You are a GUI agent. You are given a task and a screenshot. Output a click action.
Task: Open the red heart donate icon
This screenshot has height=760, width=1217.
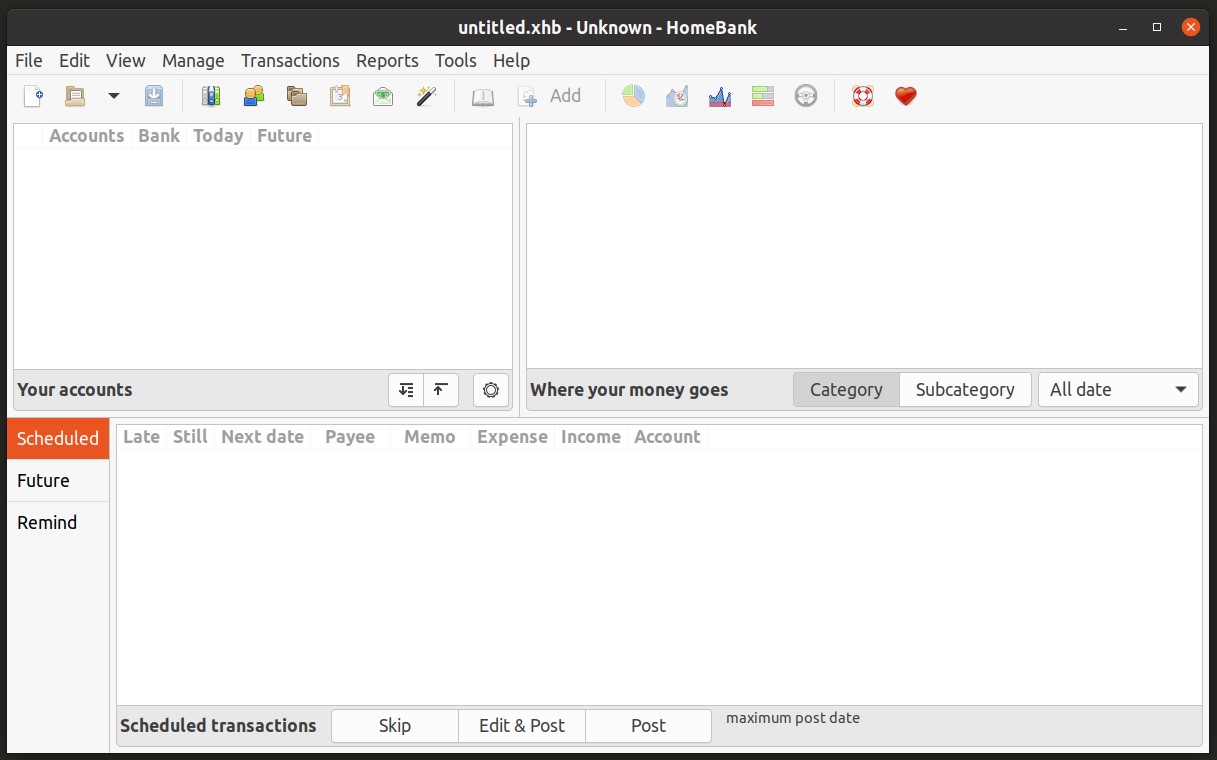pyautogui.click(x=906, y=96)
